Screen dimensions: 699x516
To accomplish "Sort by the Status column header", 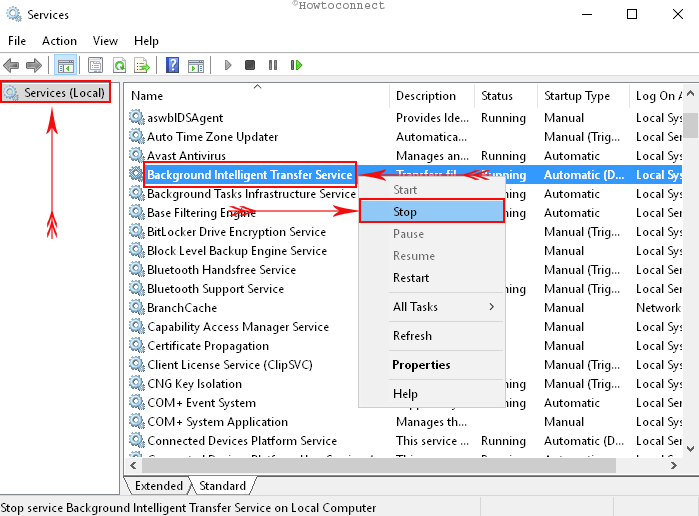I will pyautogui.click(x=506, y=95).
